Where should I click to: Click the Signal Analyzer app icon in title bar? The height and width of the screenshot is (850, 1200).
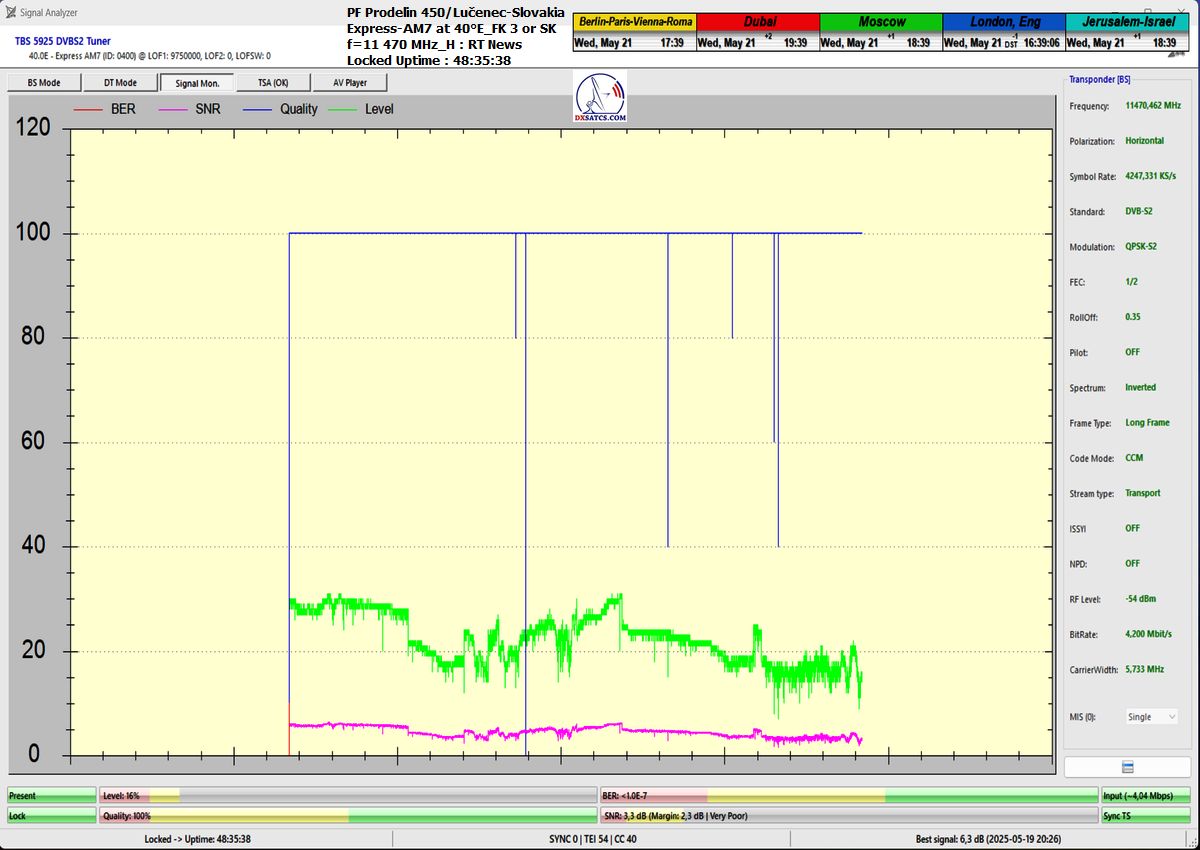tap(11, 12)
